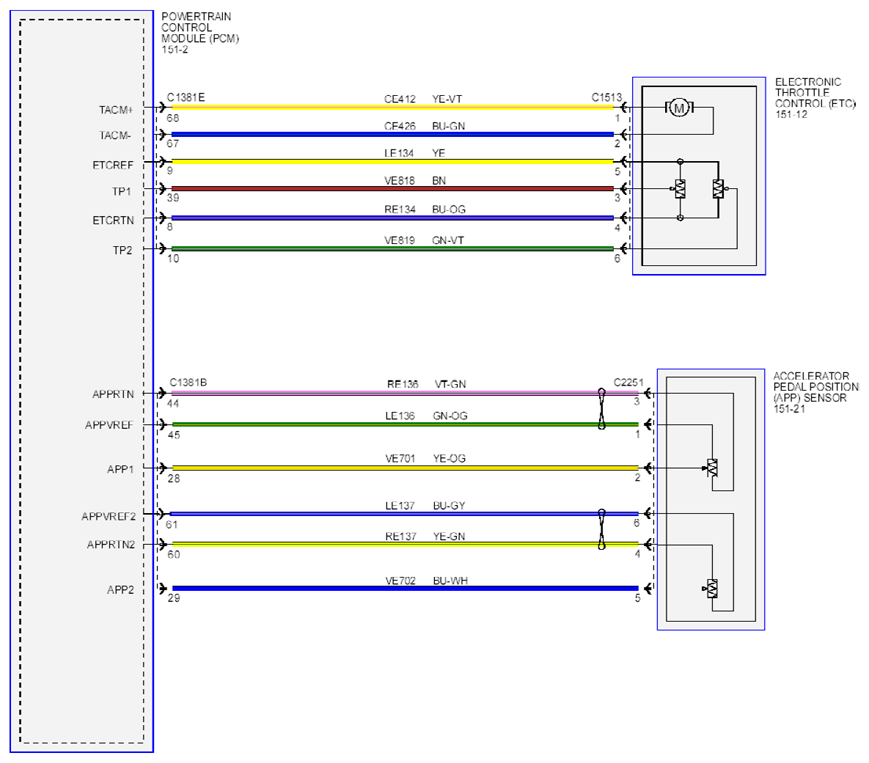Click the BU-GY wire color code

[x=449, y=506]
